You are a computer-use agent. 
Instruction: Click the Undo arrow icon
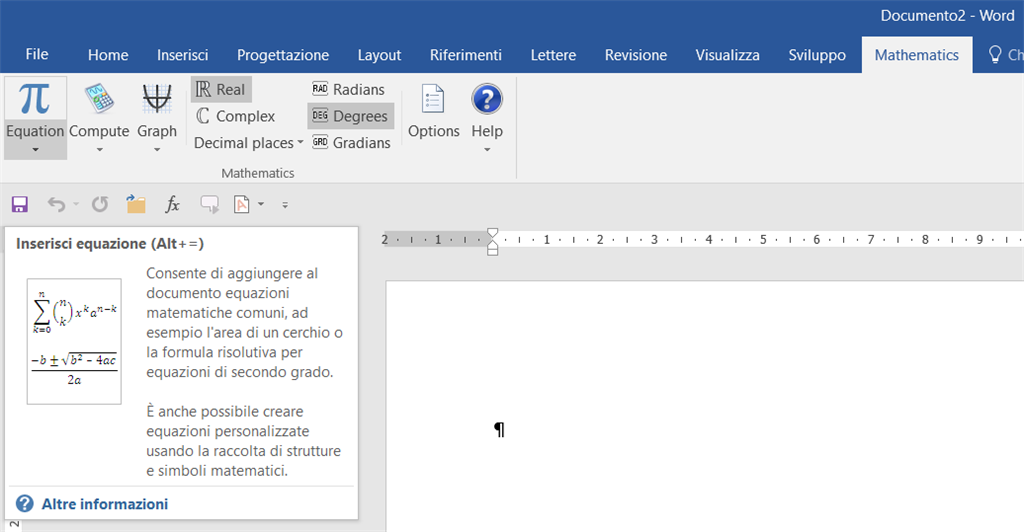point(57,205)
